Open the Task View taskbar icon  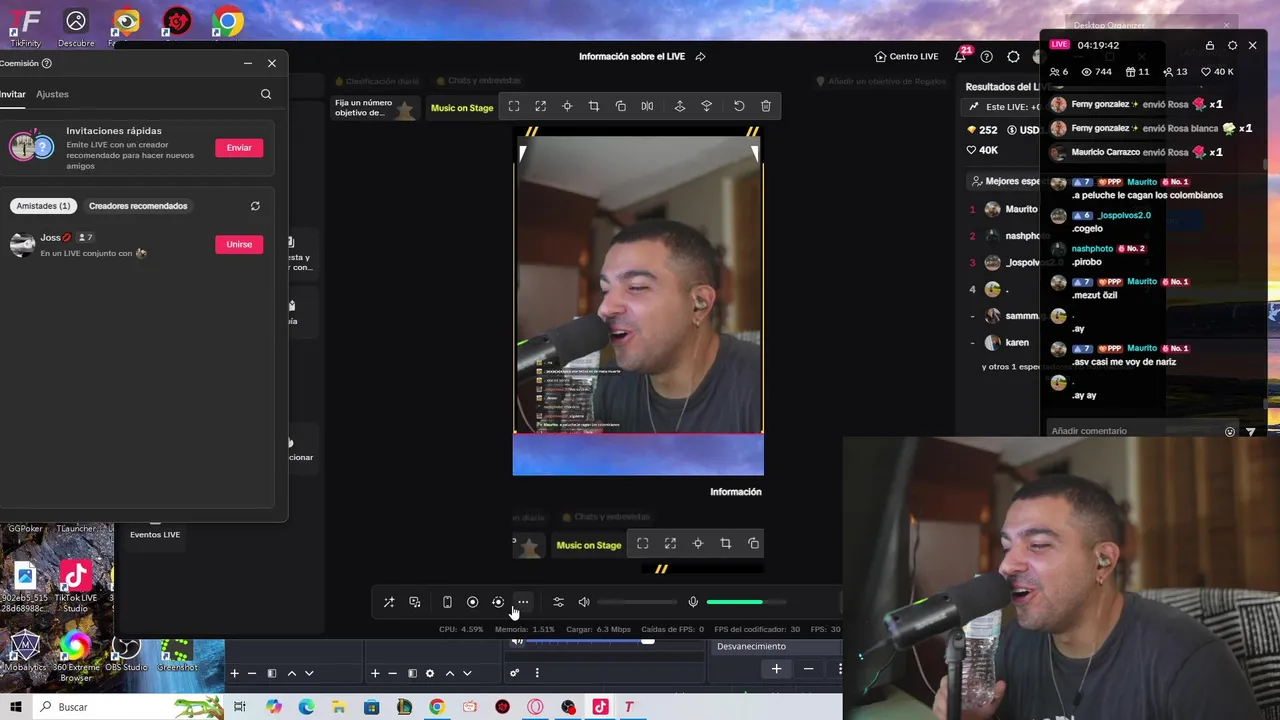[240, 707]
